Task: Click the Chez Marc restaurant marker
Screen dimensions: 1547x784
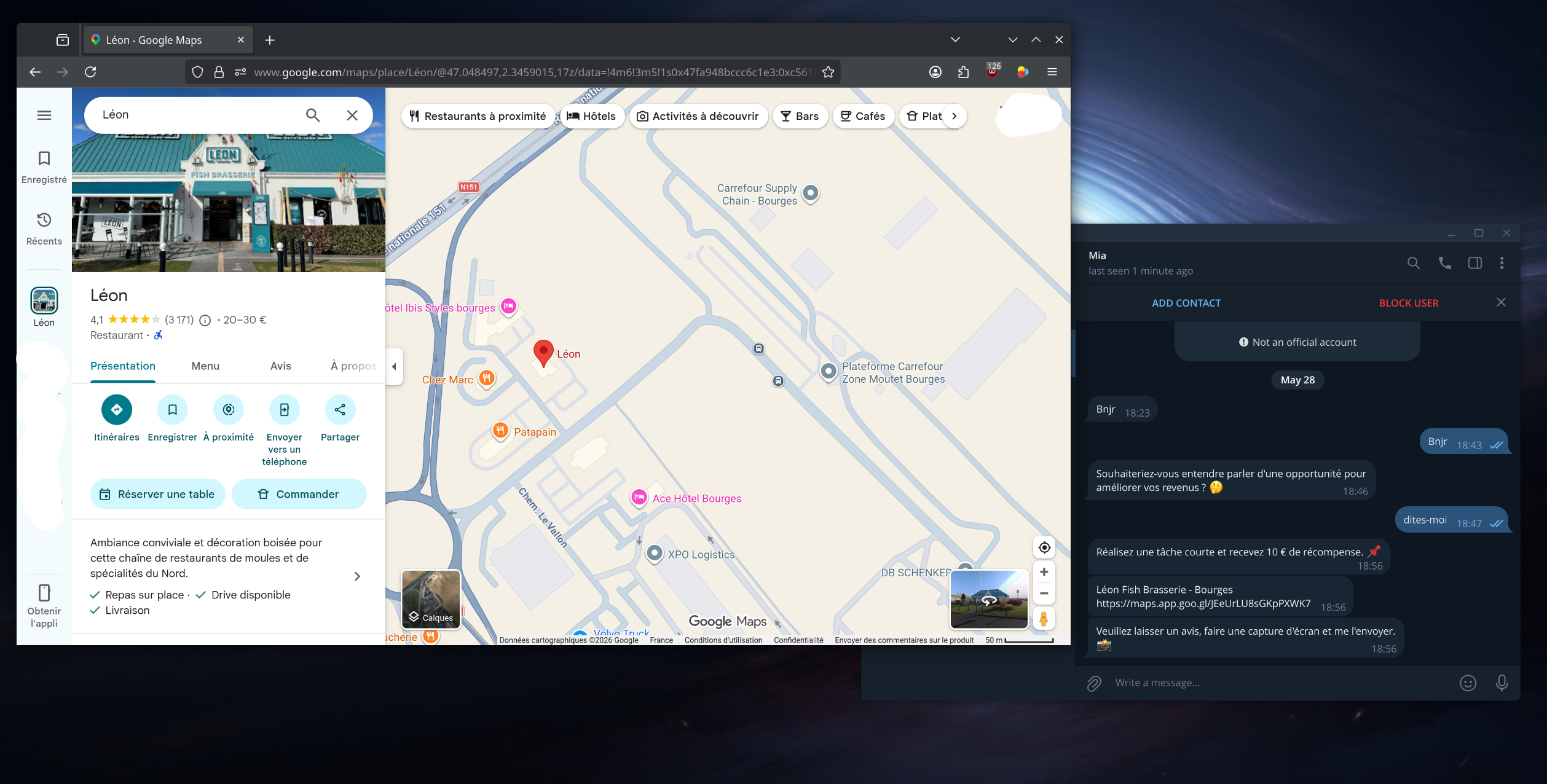Action: [487, 378]
